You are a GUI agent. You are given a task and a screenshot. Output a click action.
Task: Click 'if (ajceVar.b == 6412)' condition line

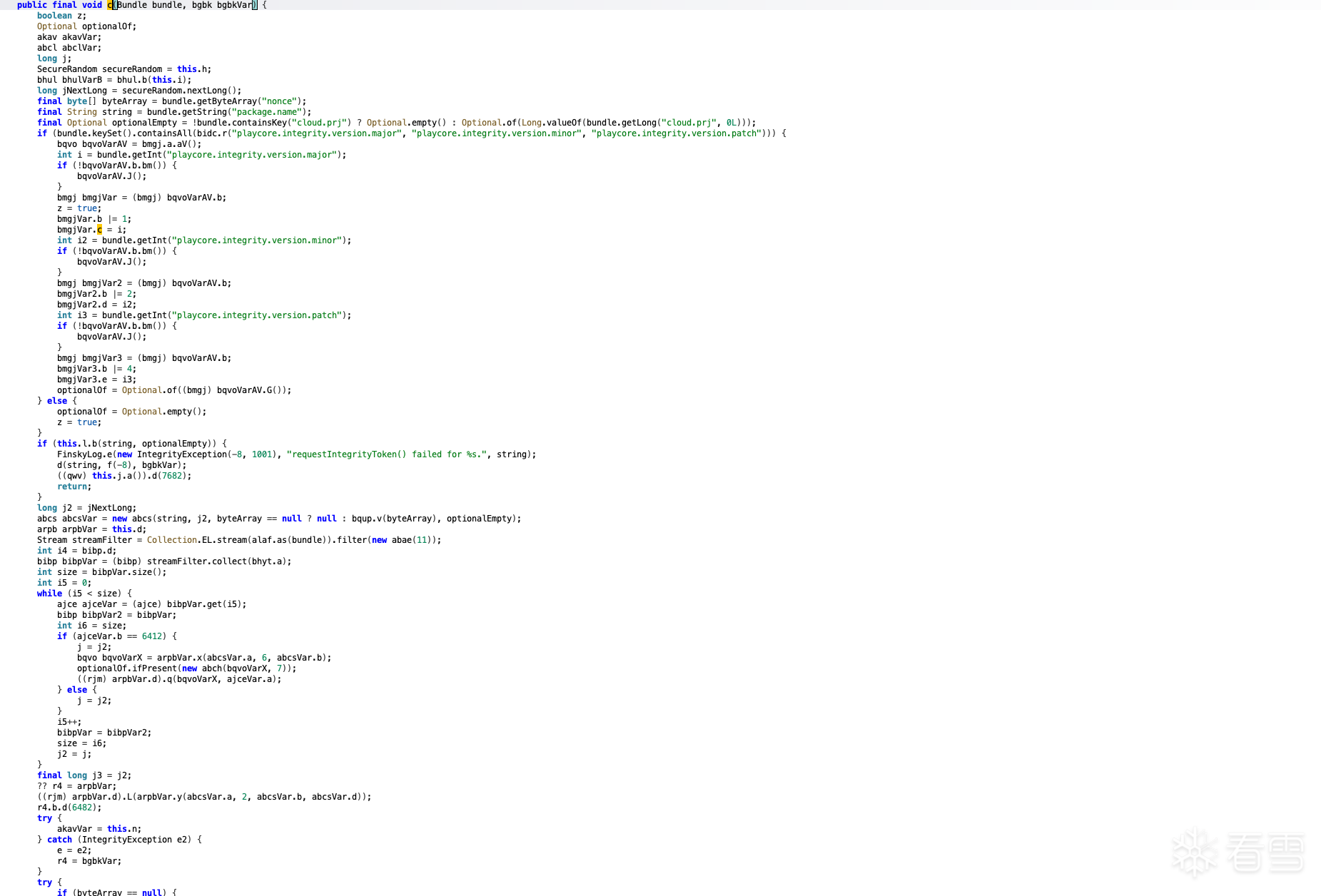pyautogui.click(x=116, y=636)
